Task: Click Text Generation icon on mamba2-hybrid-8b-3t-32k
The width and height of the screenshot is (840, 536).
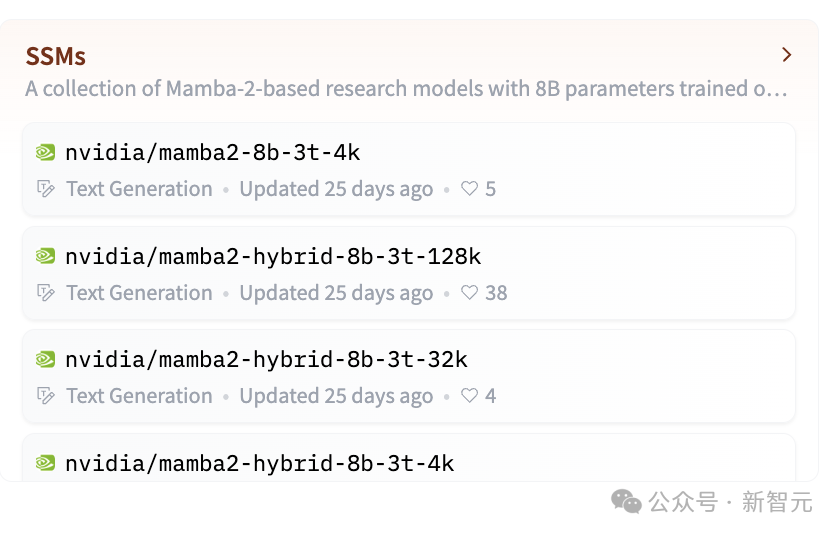Action: pos(45,396)
